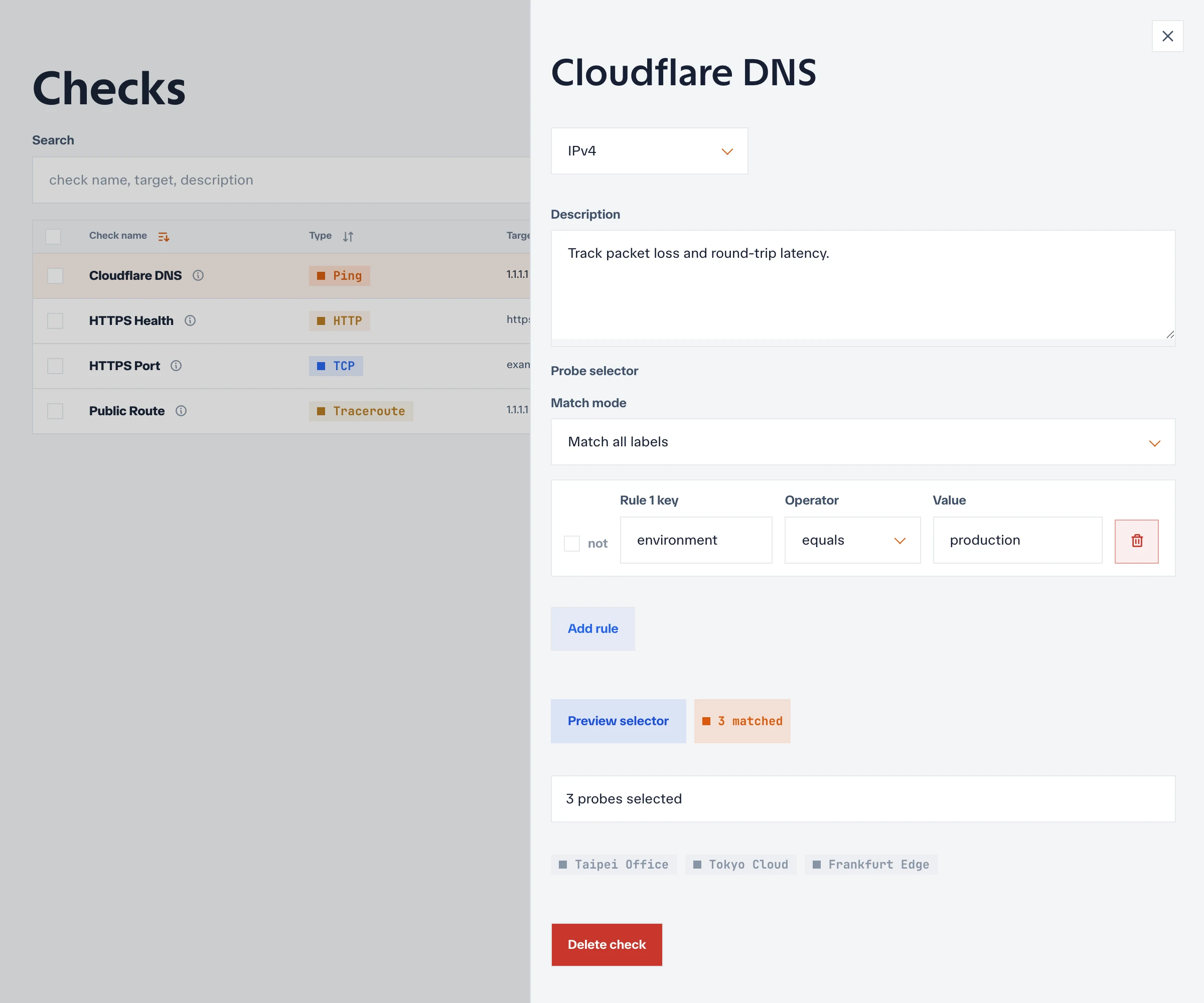Enable the 'not' checkbox for rule 1
This screenshot has height=1003, width=1204.
click(x=571, y=543)
